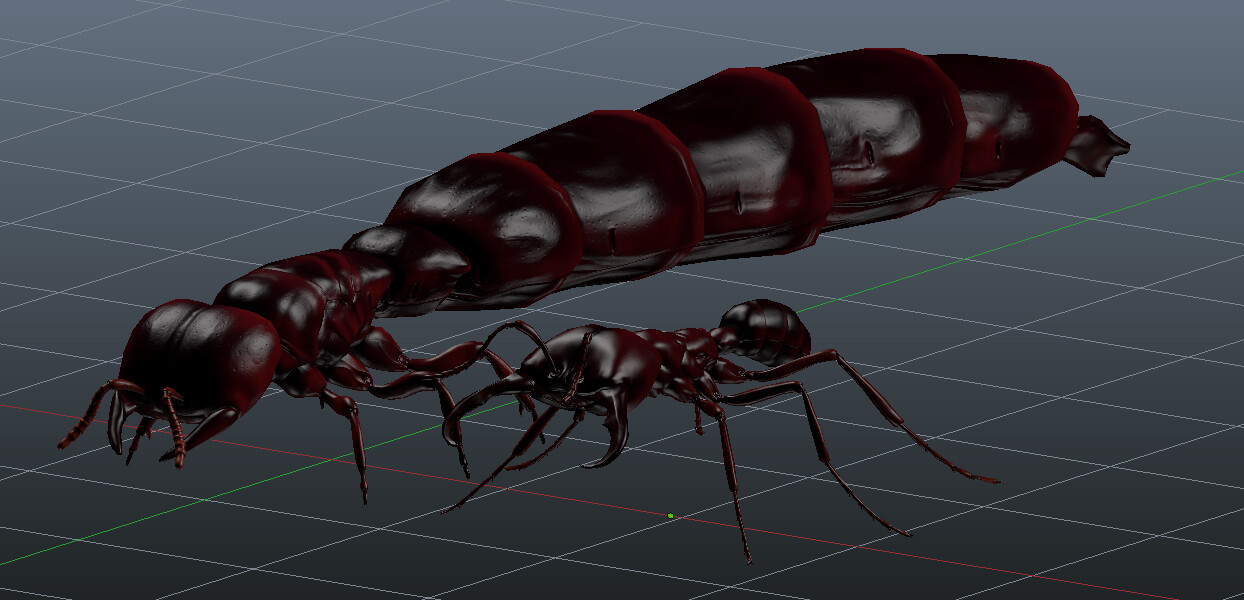The height and width of the screenshot is (600, 1244).
Task: Select the ant's rear abdomen segment
Action: coord(765,325)
